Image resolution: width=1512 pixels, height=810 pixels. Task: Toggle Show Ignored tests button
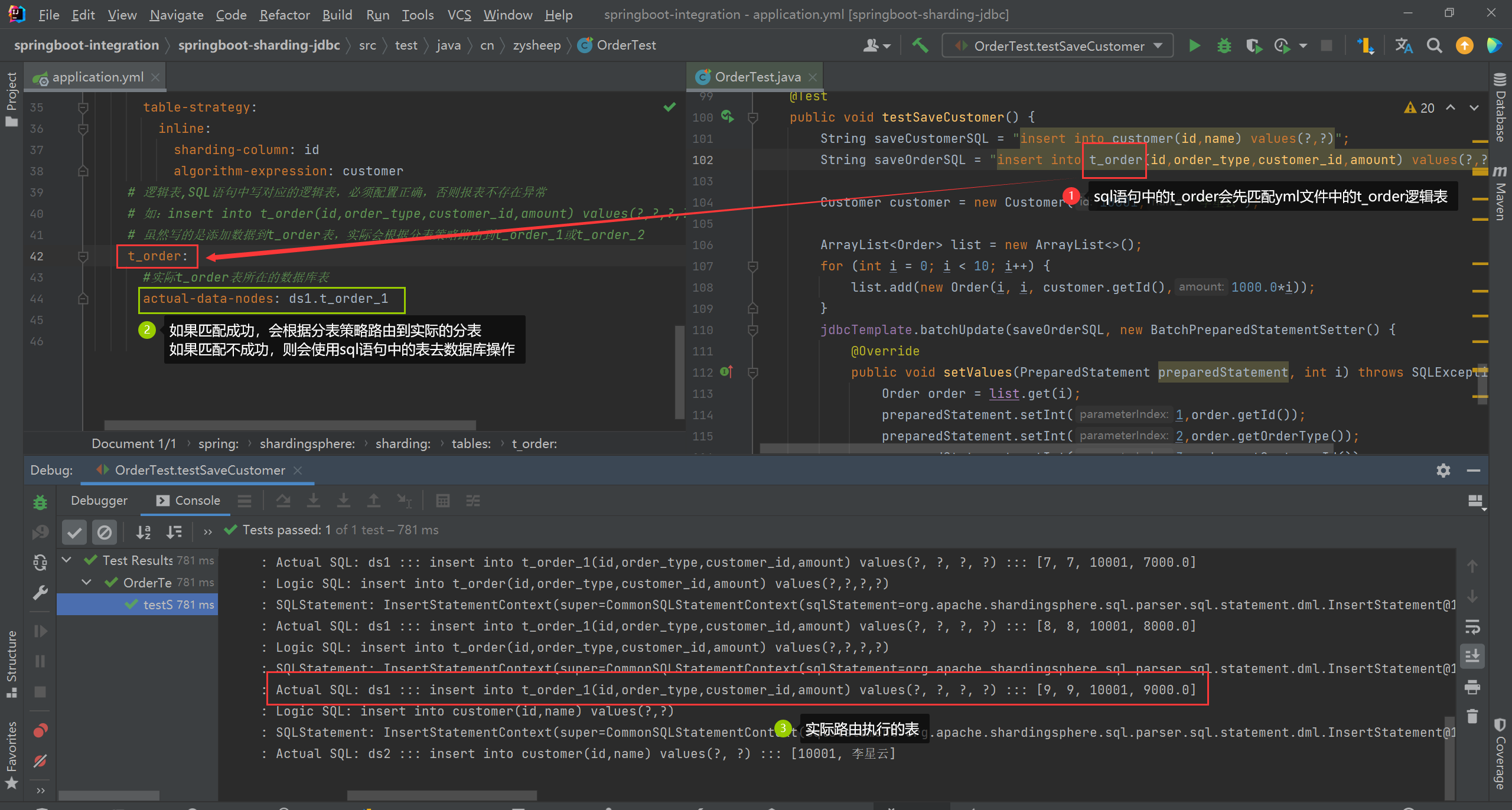(x=105, y=533)
